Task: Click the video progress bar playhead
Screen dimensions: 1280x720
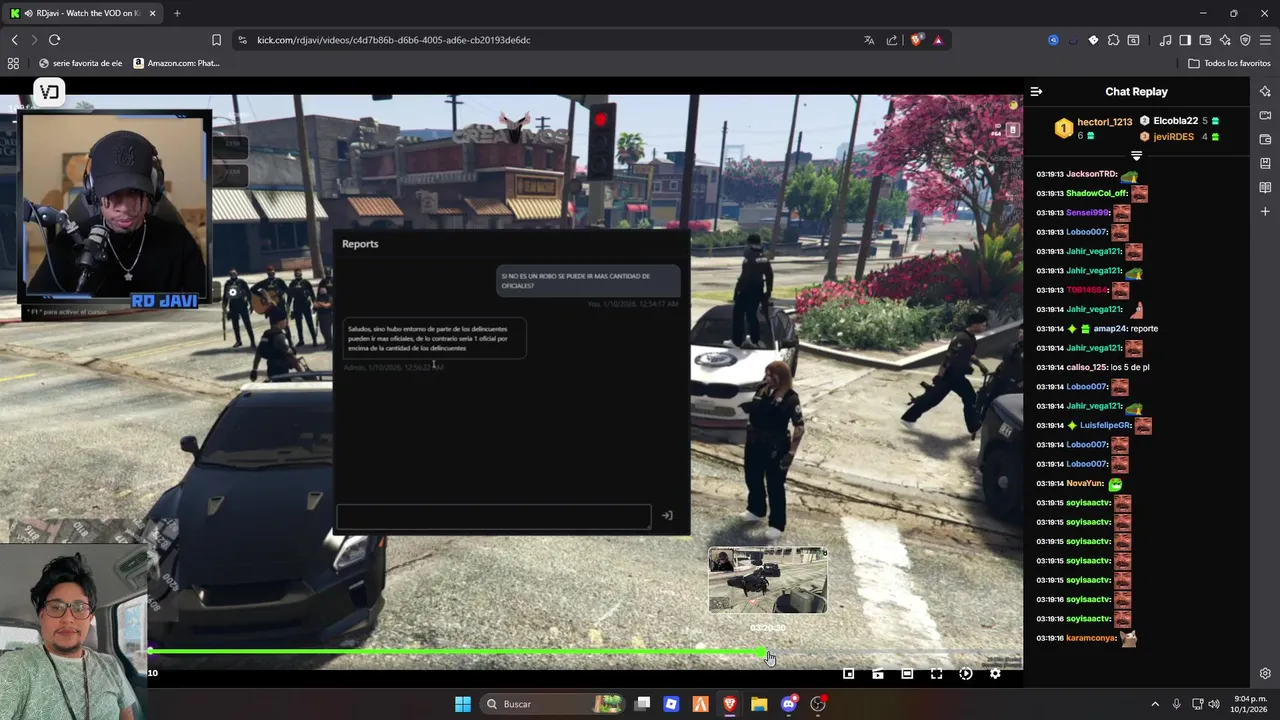Action: pyautogui.click(x=764, y=653)
